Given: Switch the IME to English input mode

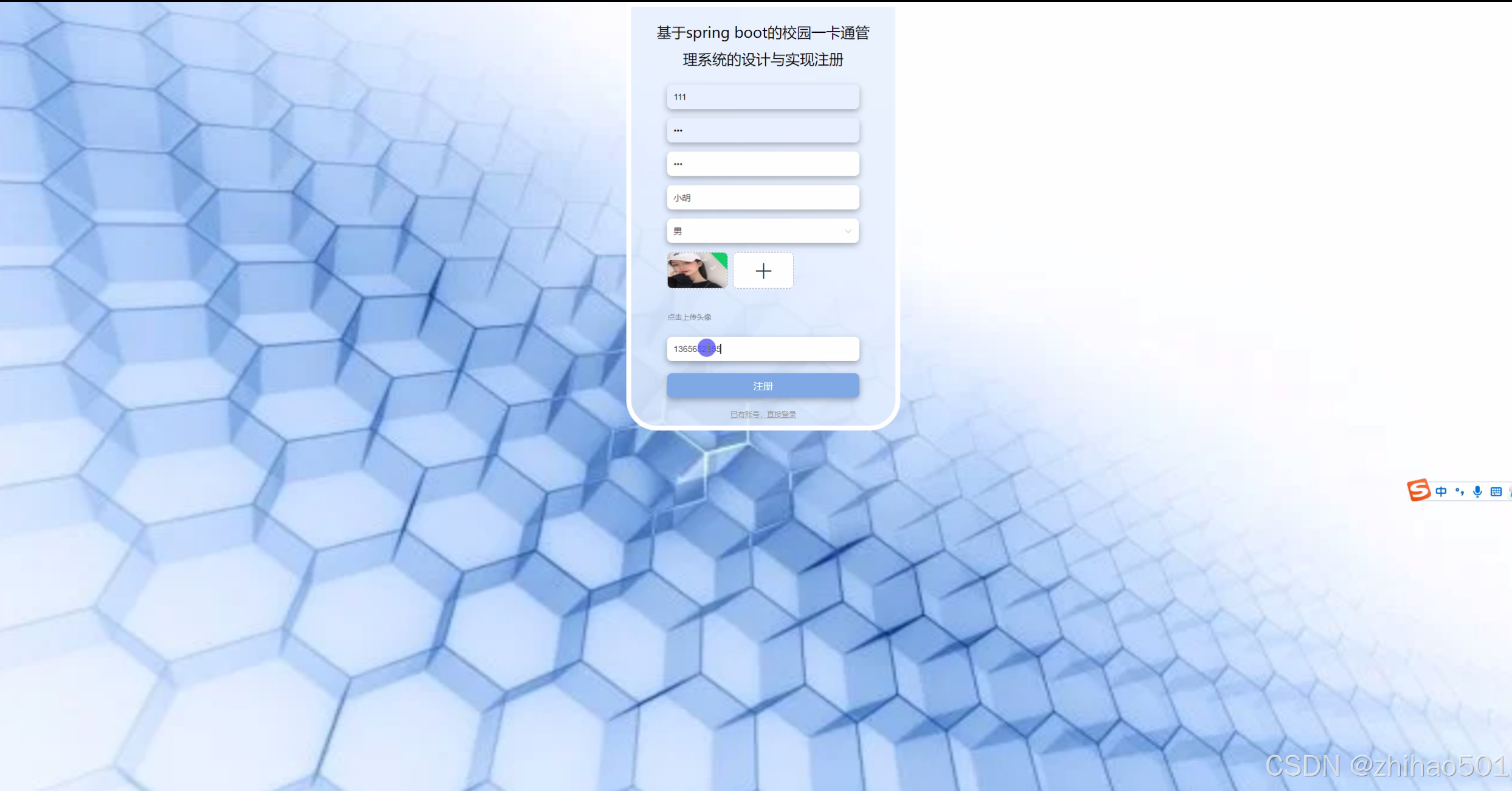Looking at the screenshot, I should coord(1441,491).
